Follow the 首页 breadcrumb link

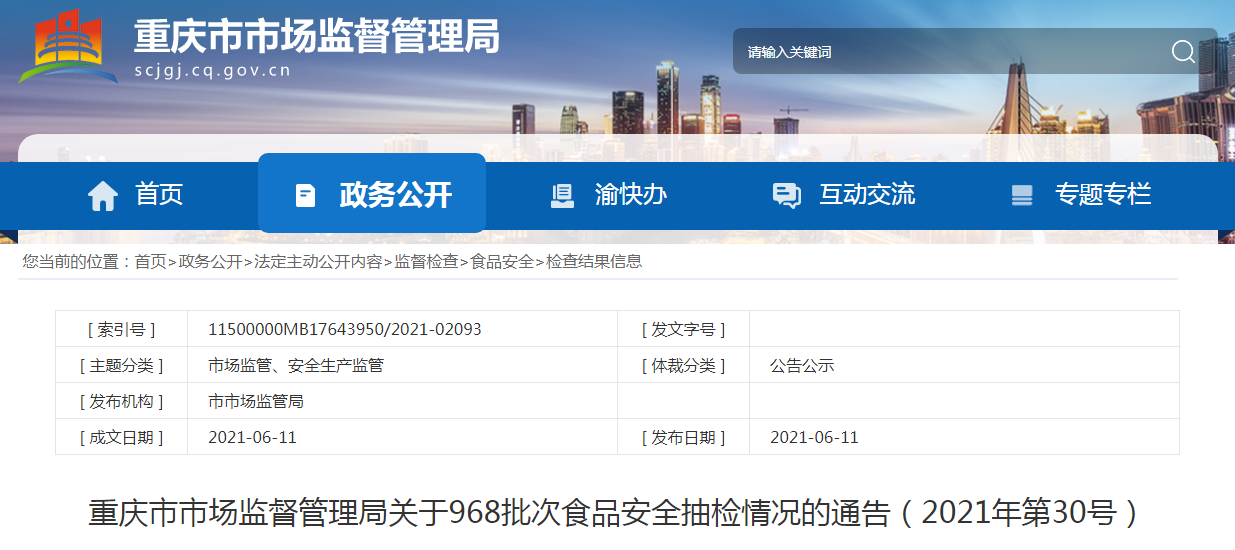151,262
